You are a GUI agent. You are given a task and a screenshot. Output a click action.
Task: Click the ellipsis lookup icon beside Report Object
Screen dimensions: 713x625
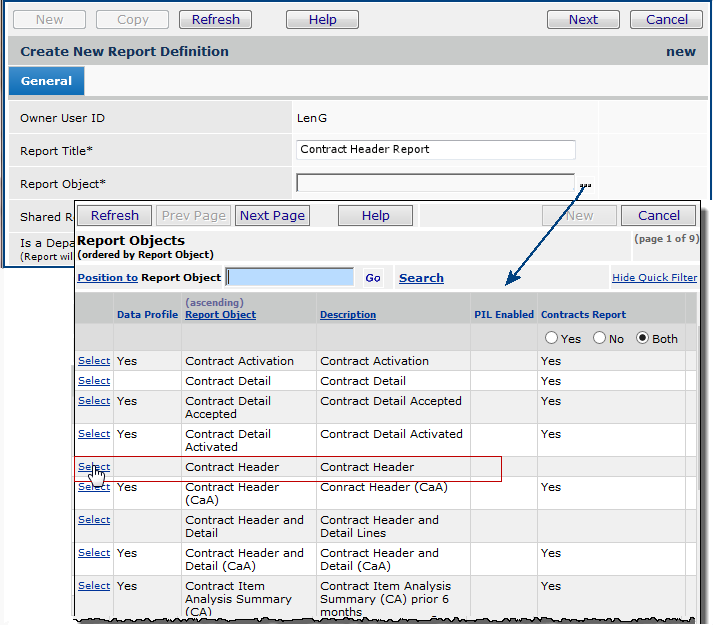click(x=585, y=185)
